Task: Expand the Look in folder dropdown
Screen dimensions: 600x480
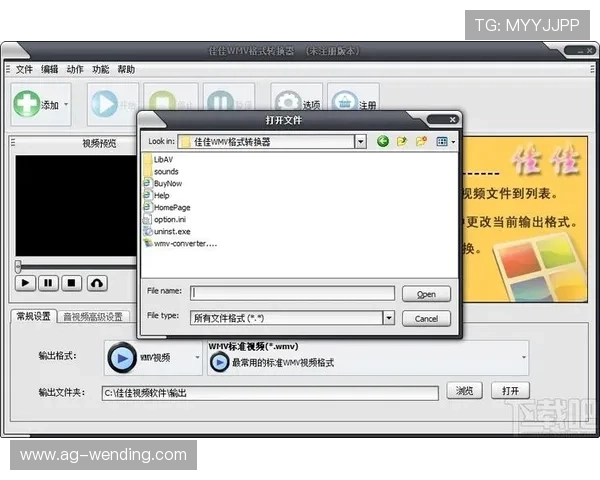Action: coord(360,142)
